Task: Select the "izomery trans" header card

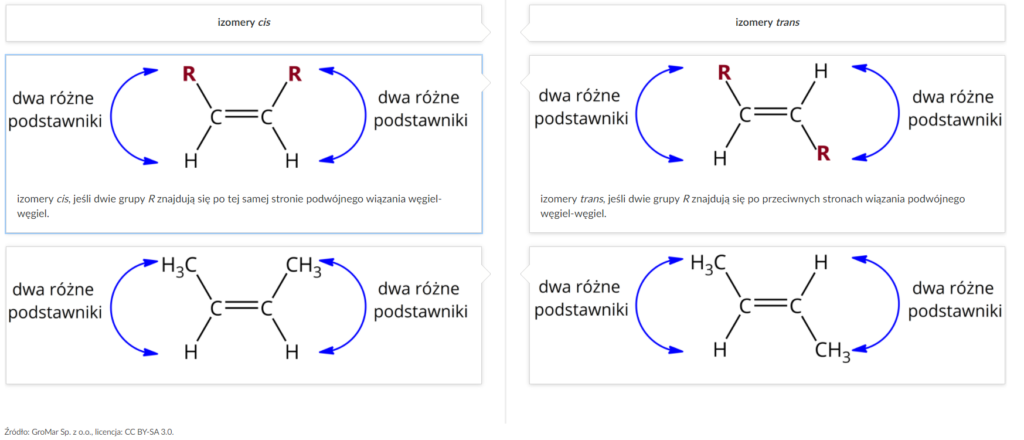Action: point(767,23)
